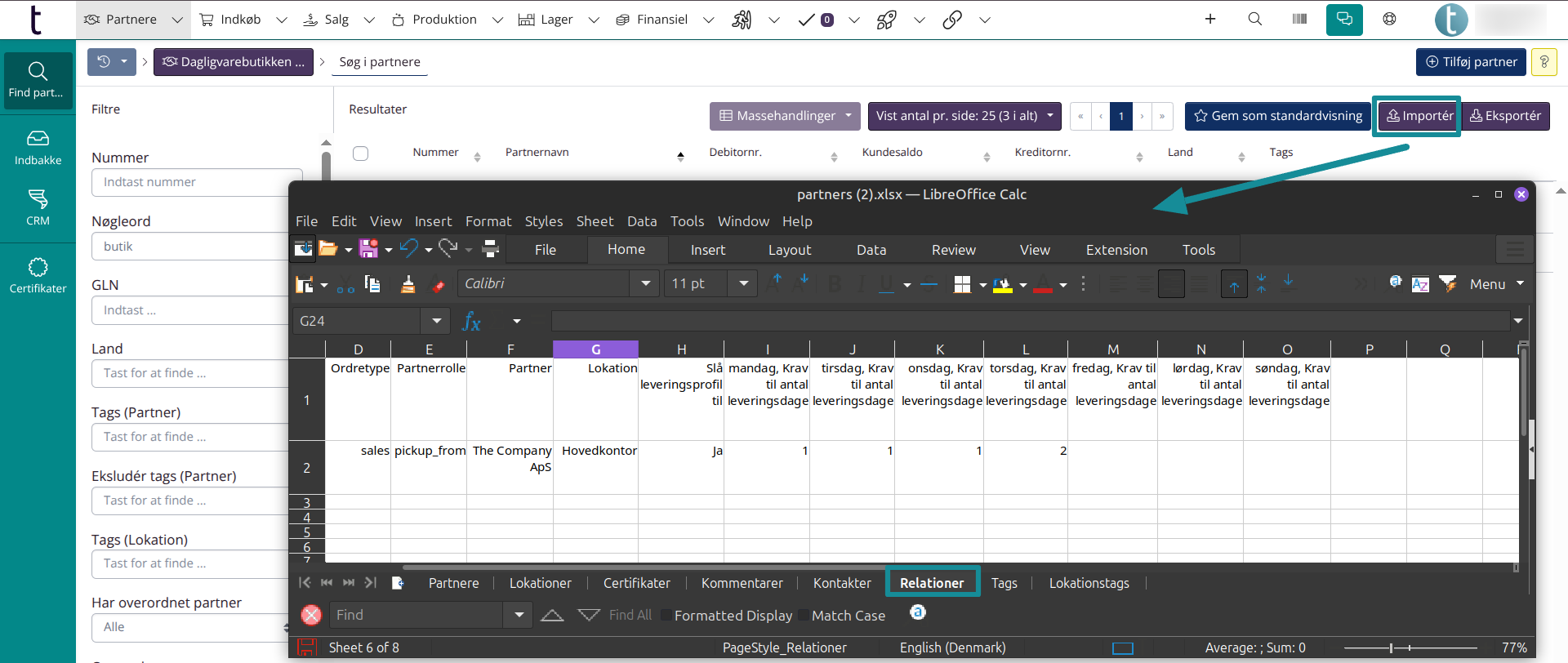Toggle the Match Case checkbox
1568x663 pixels.
click(804, 615)
